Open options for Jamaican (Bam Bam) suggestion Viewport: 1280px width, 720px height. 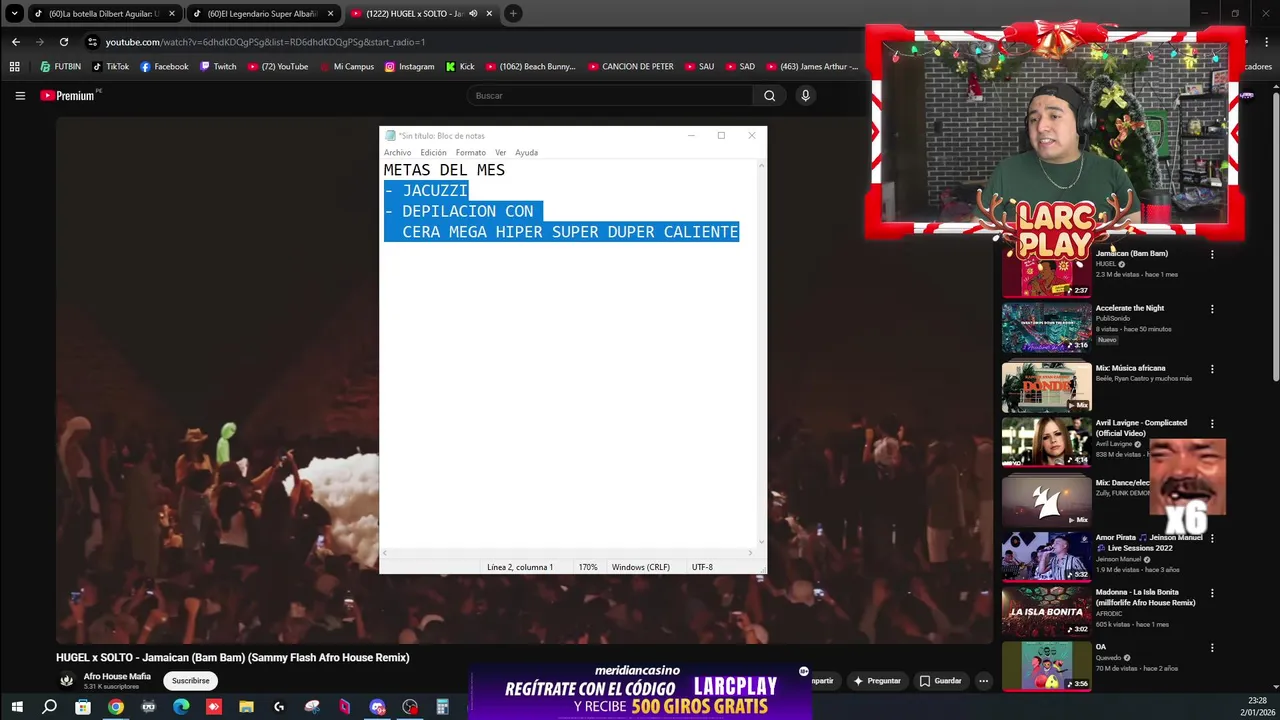click(1212, 255)
